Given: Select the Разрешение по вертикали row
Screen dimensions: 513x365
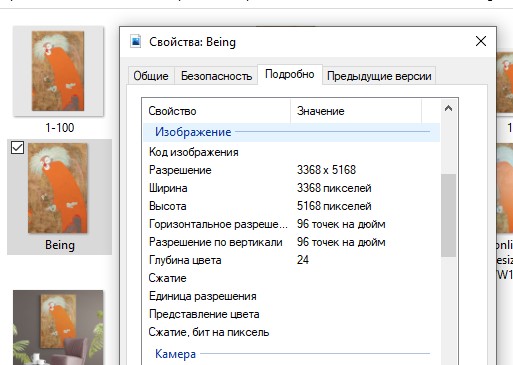Looking at the screenshot, I should (x=292, y=242).
